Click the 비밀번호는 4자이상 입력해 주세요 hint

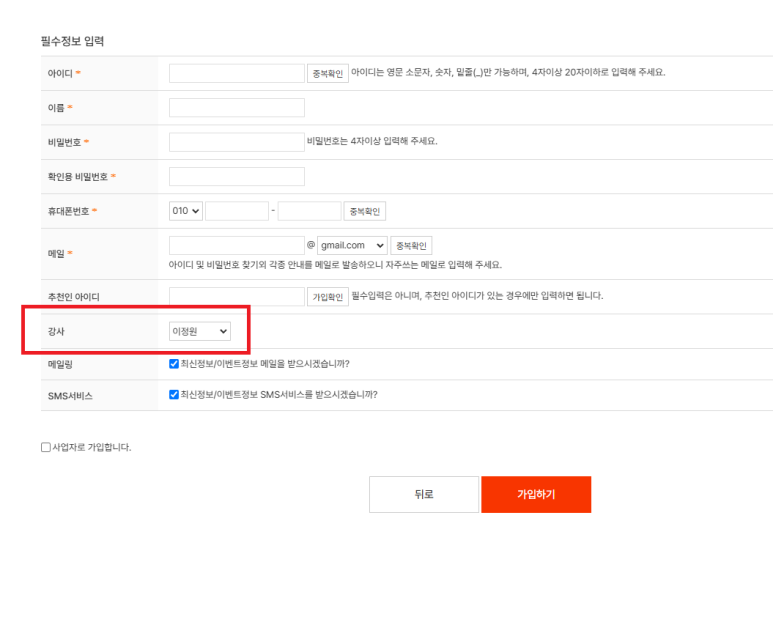coord(372,141)
